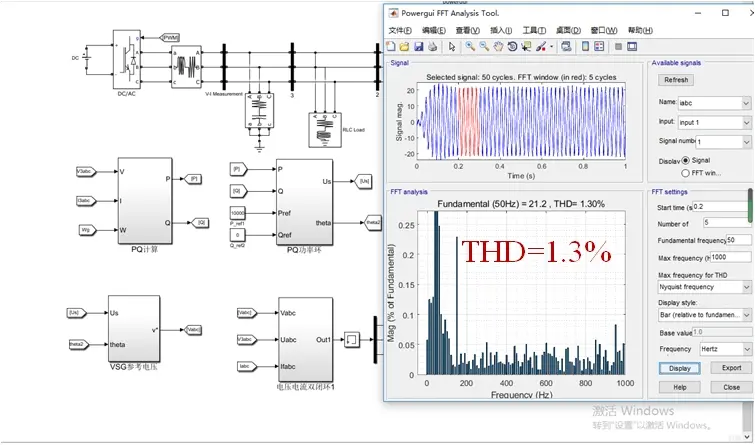755x445 pixels.
Task: Click the V-I Measurement block
Action: point(224,67)
